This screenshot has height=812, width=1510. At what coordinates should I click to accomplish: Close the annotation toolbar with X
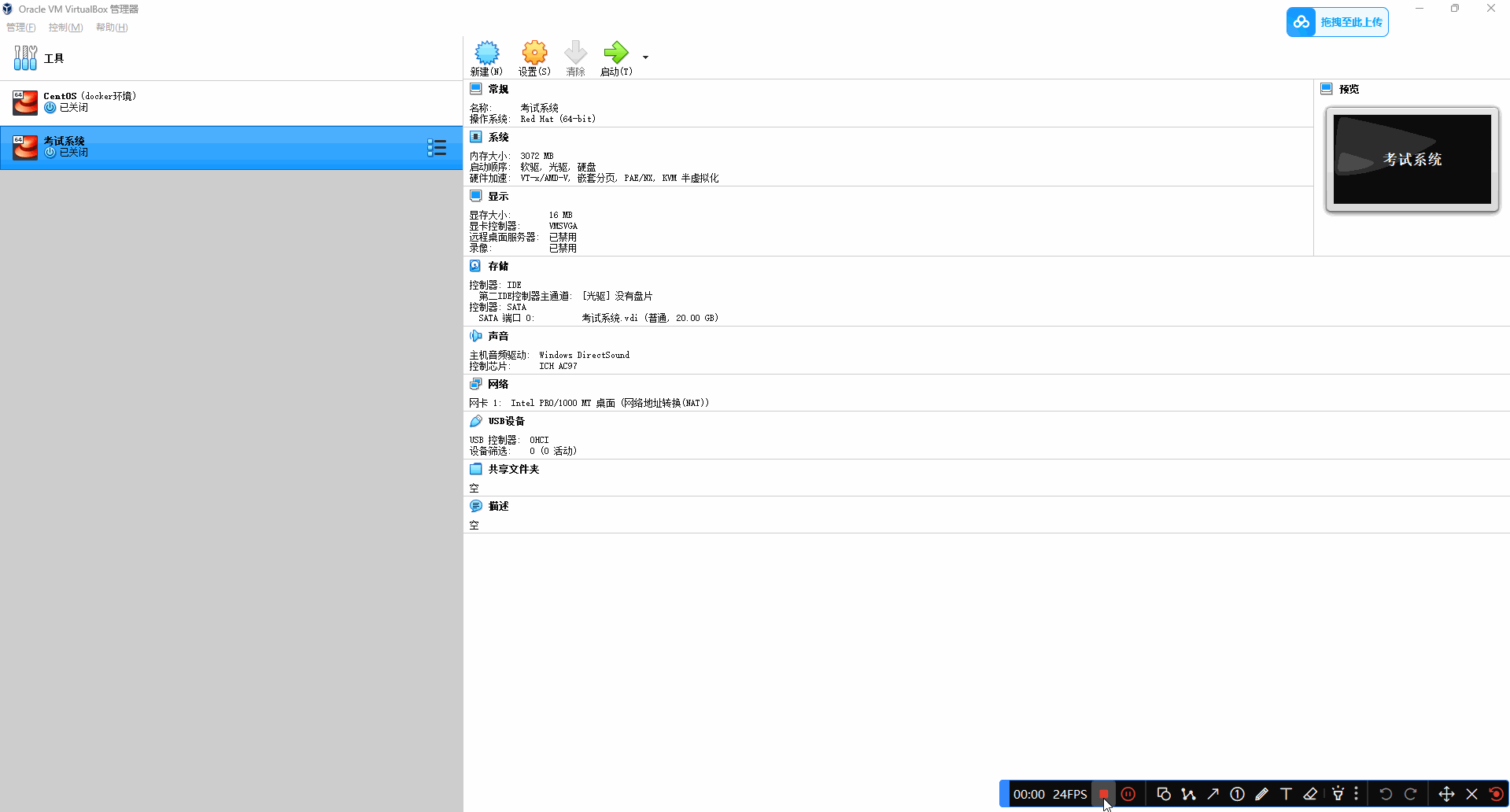click(x=1471, y=794)
